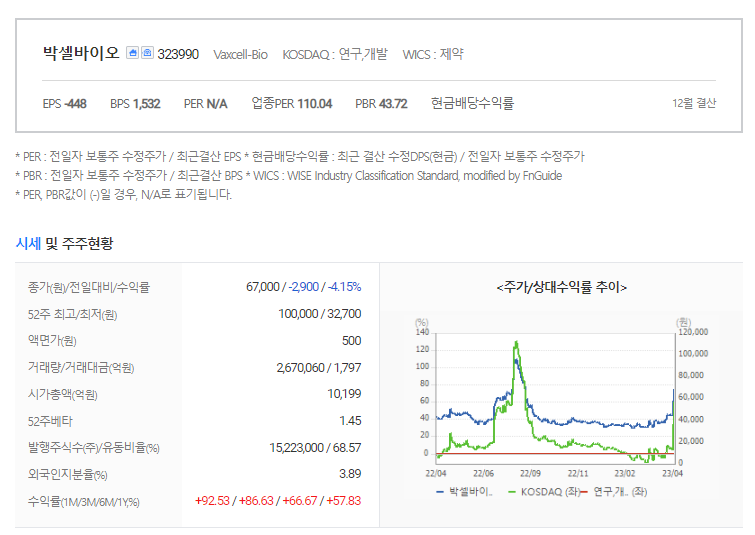
Task: Click the 120,000 right-axis label on chart
Action: pyautogui.click(x=693, y=332)
